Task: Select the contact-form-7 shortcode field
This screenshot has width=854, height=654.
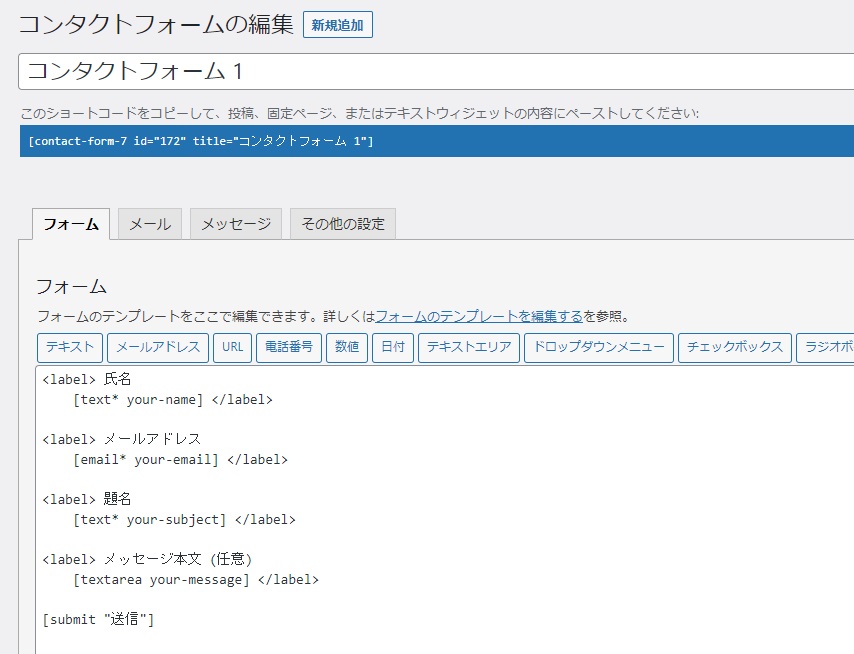Action: pos(437,141)
